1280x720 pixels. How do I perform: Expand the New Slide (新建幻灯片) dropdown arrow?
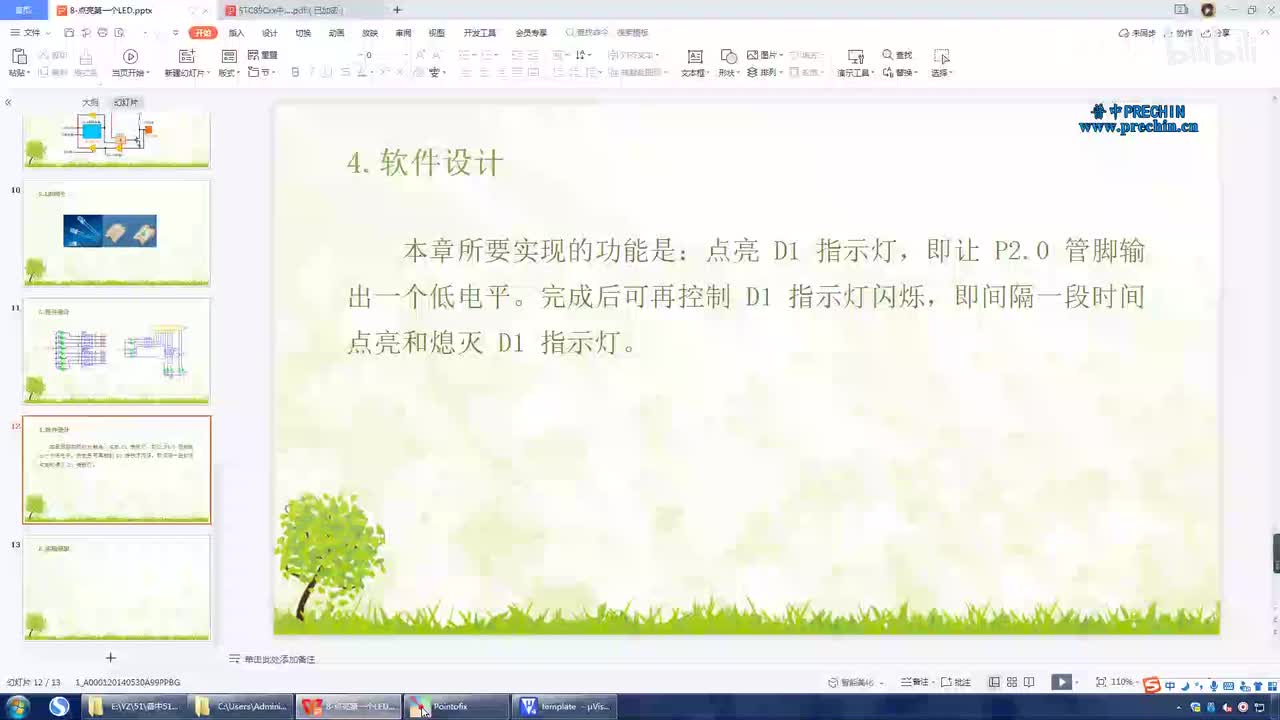click(207, 73)
